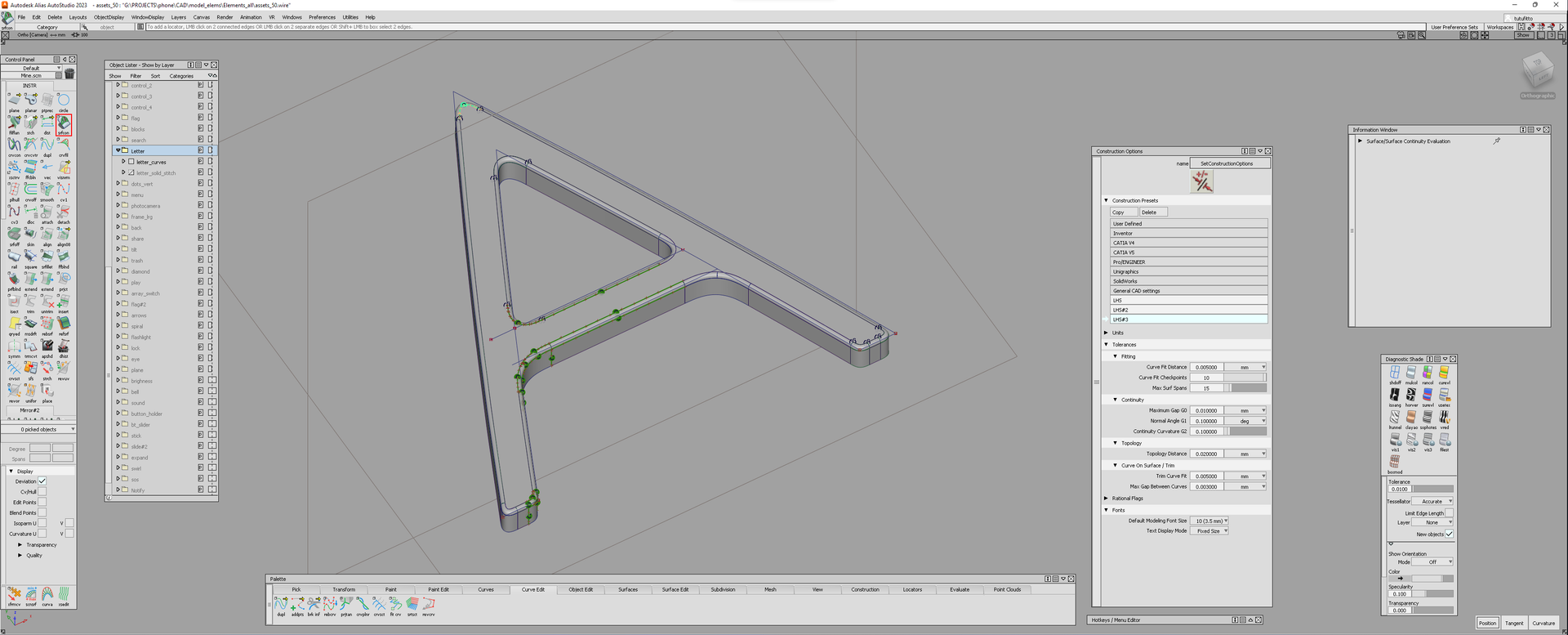Open the Default Modeling Font Size dropdown
The height and width of the screenshot is (635, 1568).
[1209, 521]
